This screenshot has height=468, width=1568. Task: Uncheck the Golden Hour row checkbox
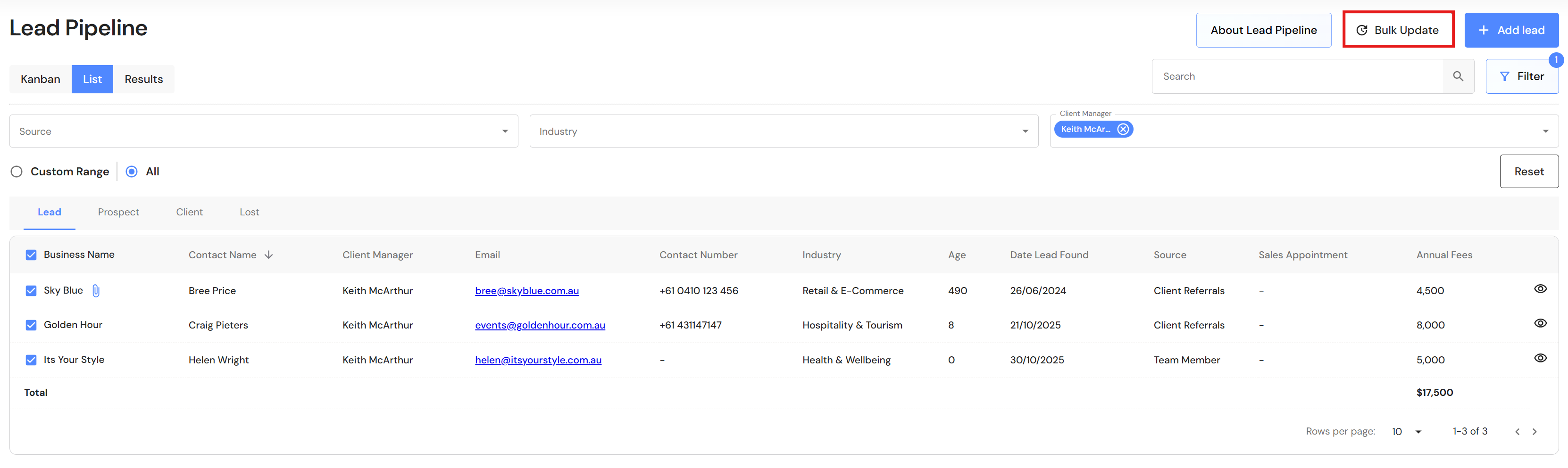point(31,326)
